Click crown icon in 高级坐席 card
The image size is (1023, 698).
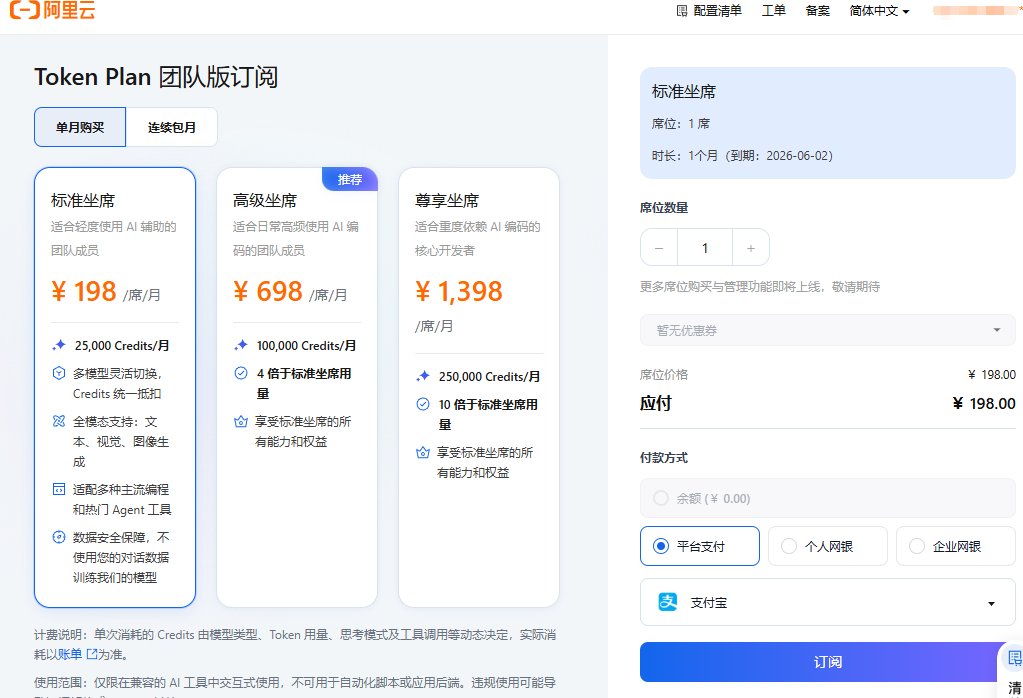pyautogui.click(x=241, y=421)
